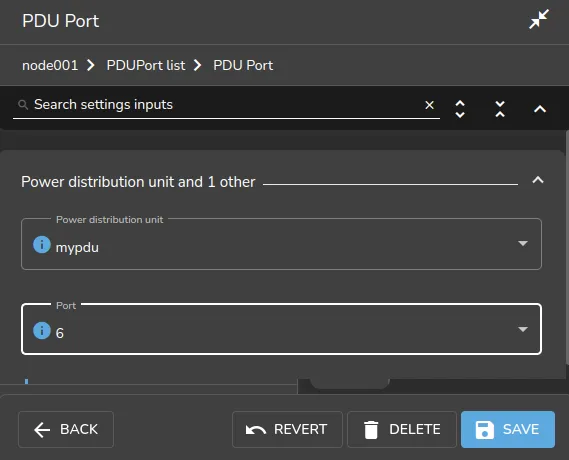
Task: Show info for Power distribution unit field
Action: tap(42, 244)
